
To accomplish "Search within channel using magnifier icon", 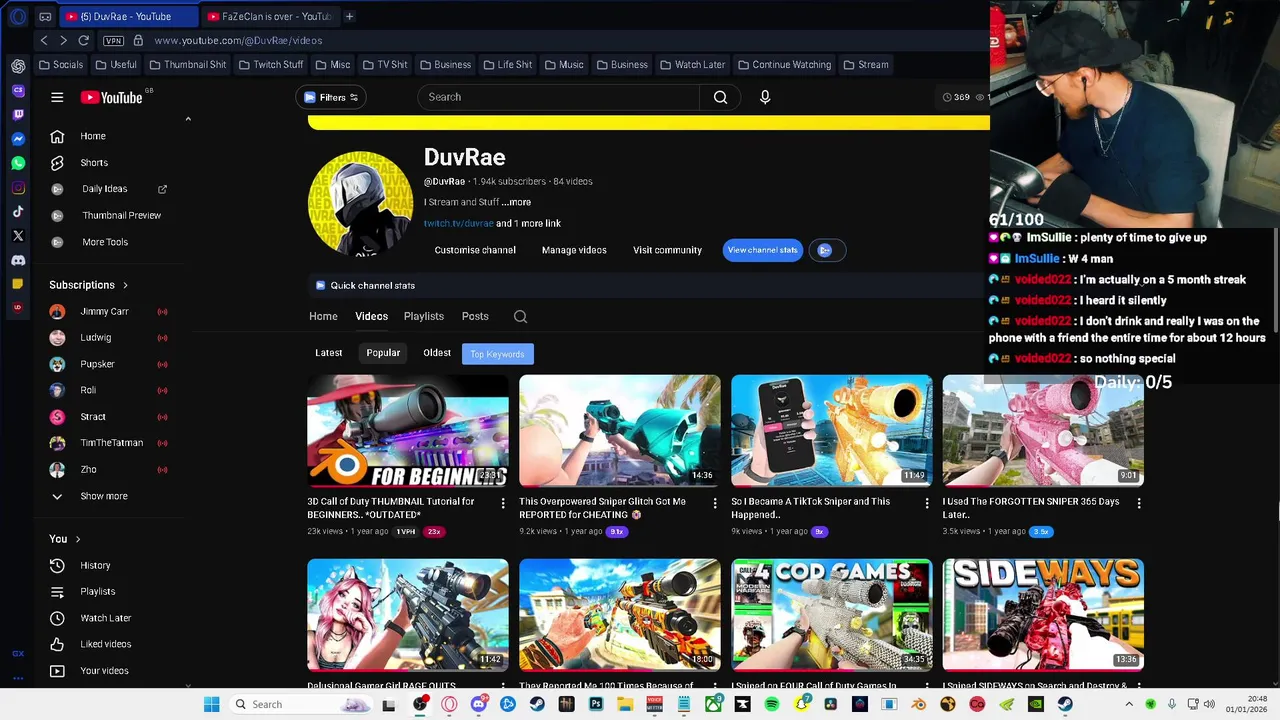I will [520, 316].
